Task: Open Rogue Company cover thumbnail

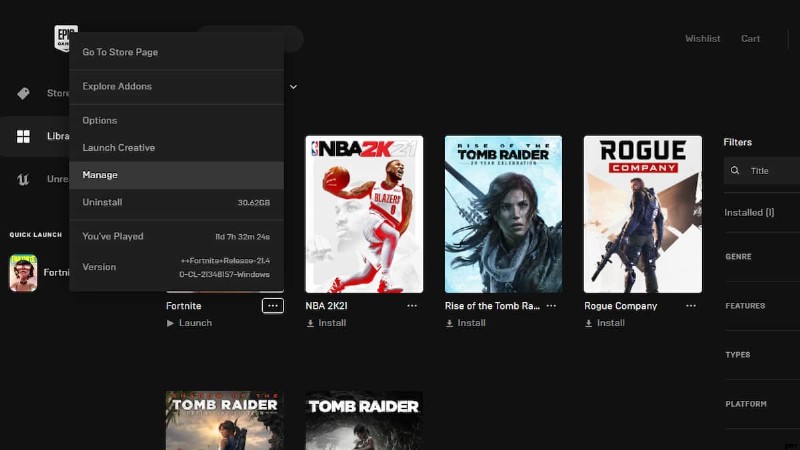Action: tap(643, 214)
